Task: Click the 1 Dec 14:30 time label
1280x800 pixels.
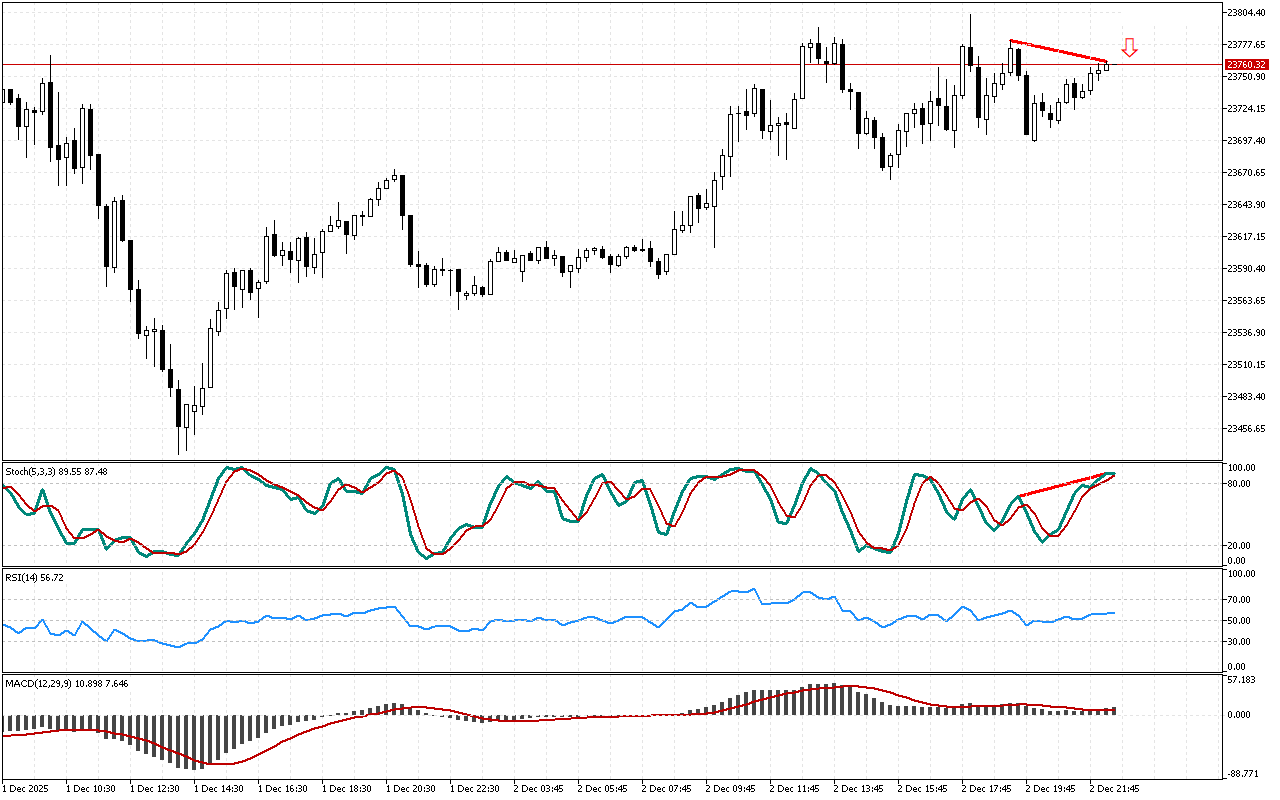Action: point(218,788)
